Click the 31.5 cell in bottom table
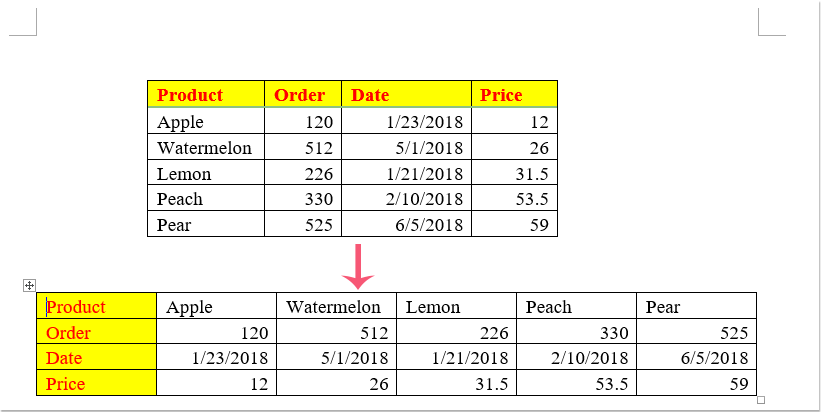 click(x=483, y=384)
